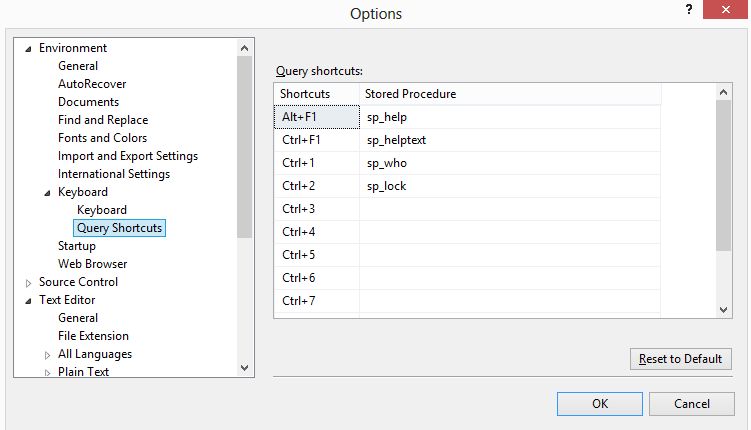Select the Ctrl+3 shortcut cell
Image resolution: width=751 pixels, height=430 pixels.
pyautogui.click(x=317, y=209)
